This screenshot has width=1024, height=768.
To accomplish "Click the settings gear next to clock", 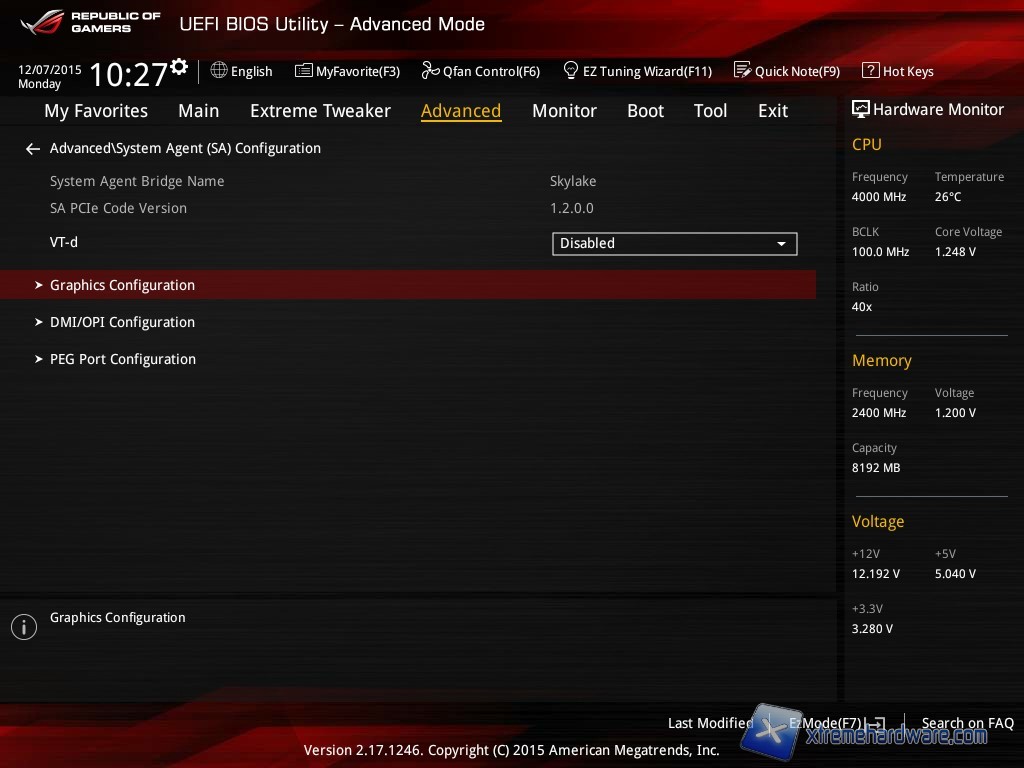I will pyautogui.click(x=179, y=66).
